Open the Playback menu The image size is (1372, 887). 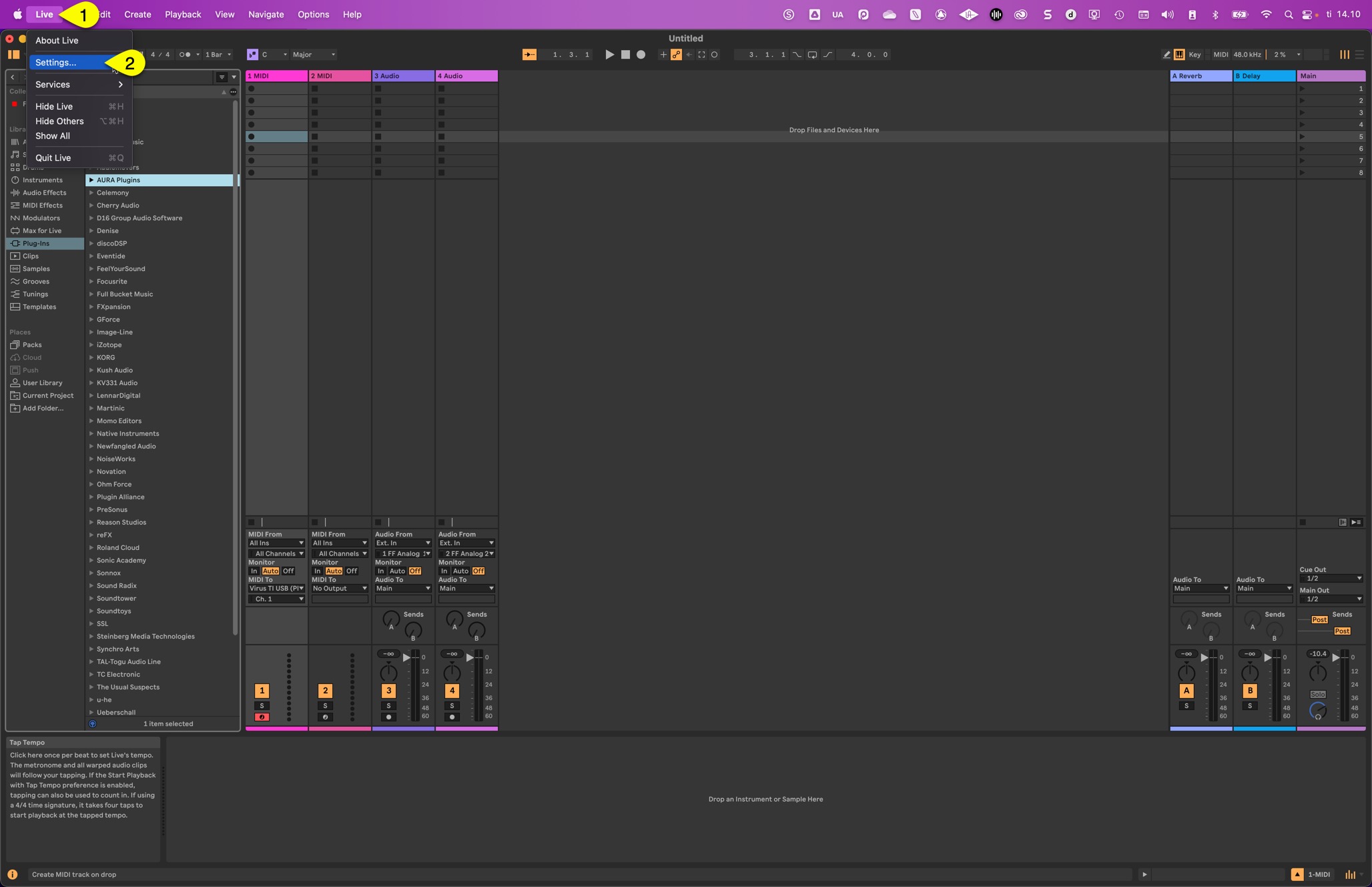(183, 14)
